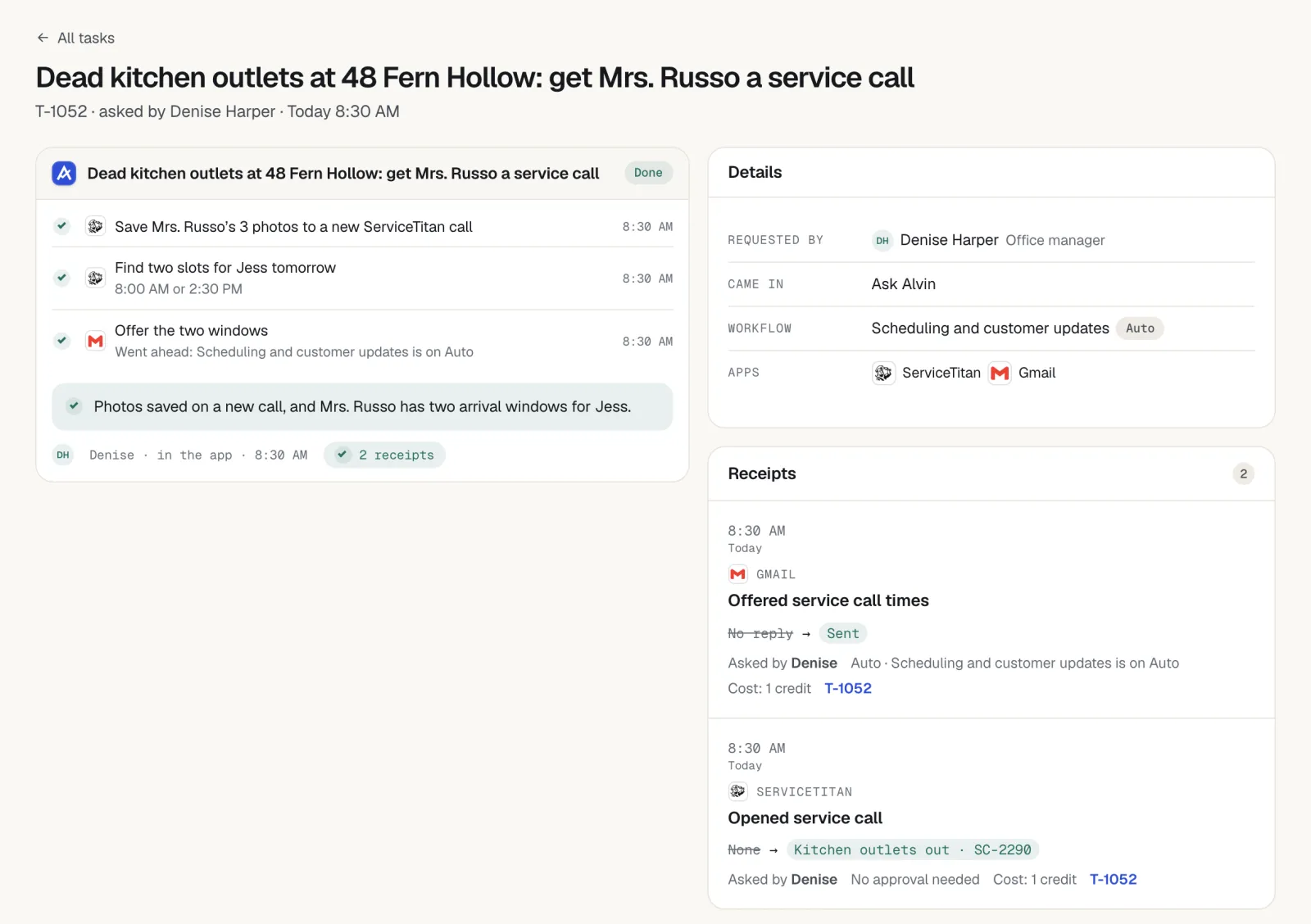Image resolution: width=1311 pixels, height=924 pixels.
Task: Click the blue Alvin logo in task card
Action: (x=64, y=173)
